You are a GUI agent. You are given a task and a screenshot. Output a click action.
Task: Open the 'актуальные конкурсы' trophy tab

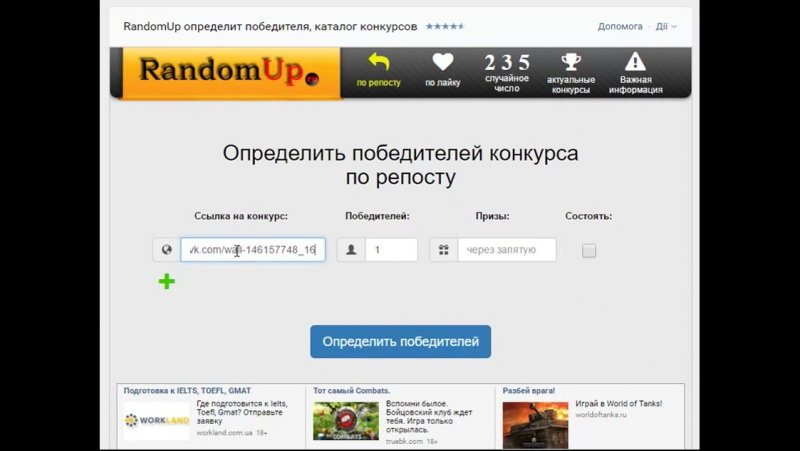coord(570,73)
